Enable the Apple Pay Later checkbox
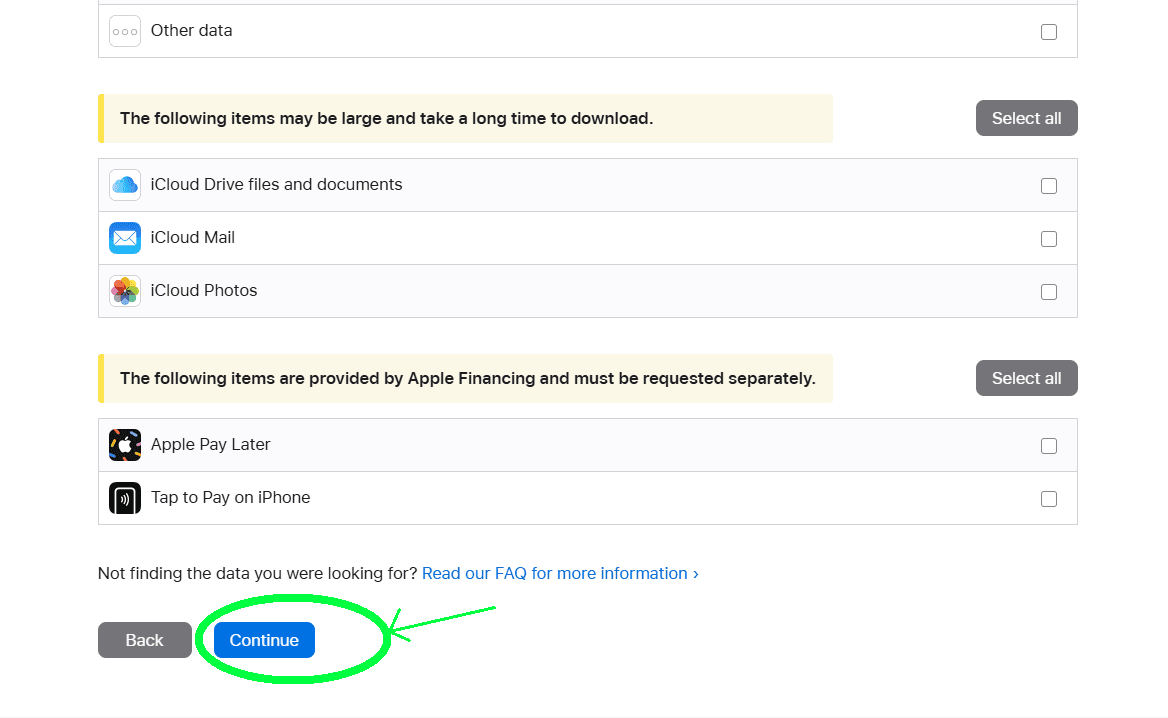 [1048, 445]
